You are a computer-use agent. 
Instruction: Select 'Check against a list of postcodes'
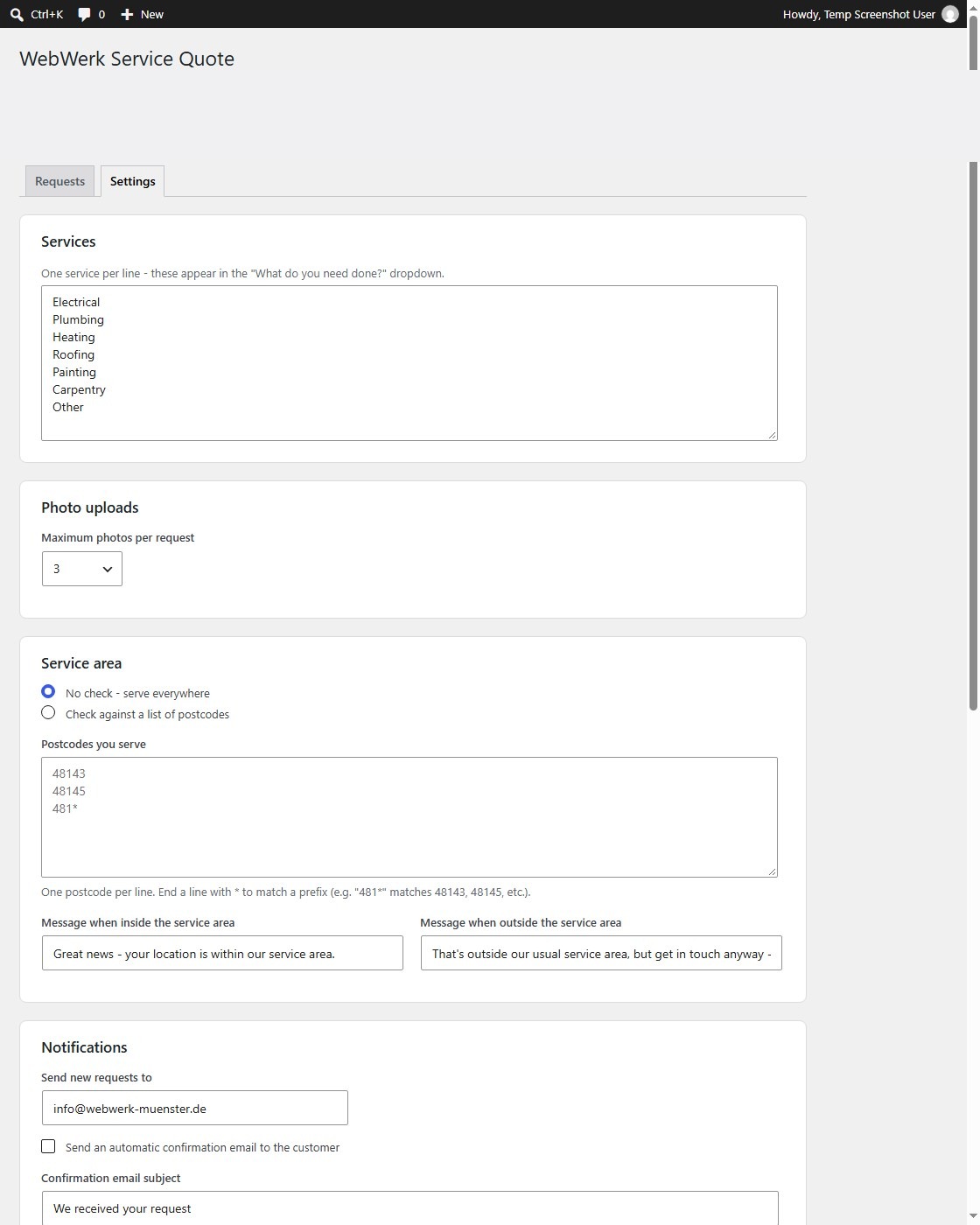[48, 712]
